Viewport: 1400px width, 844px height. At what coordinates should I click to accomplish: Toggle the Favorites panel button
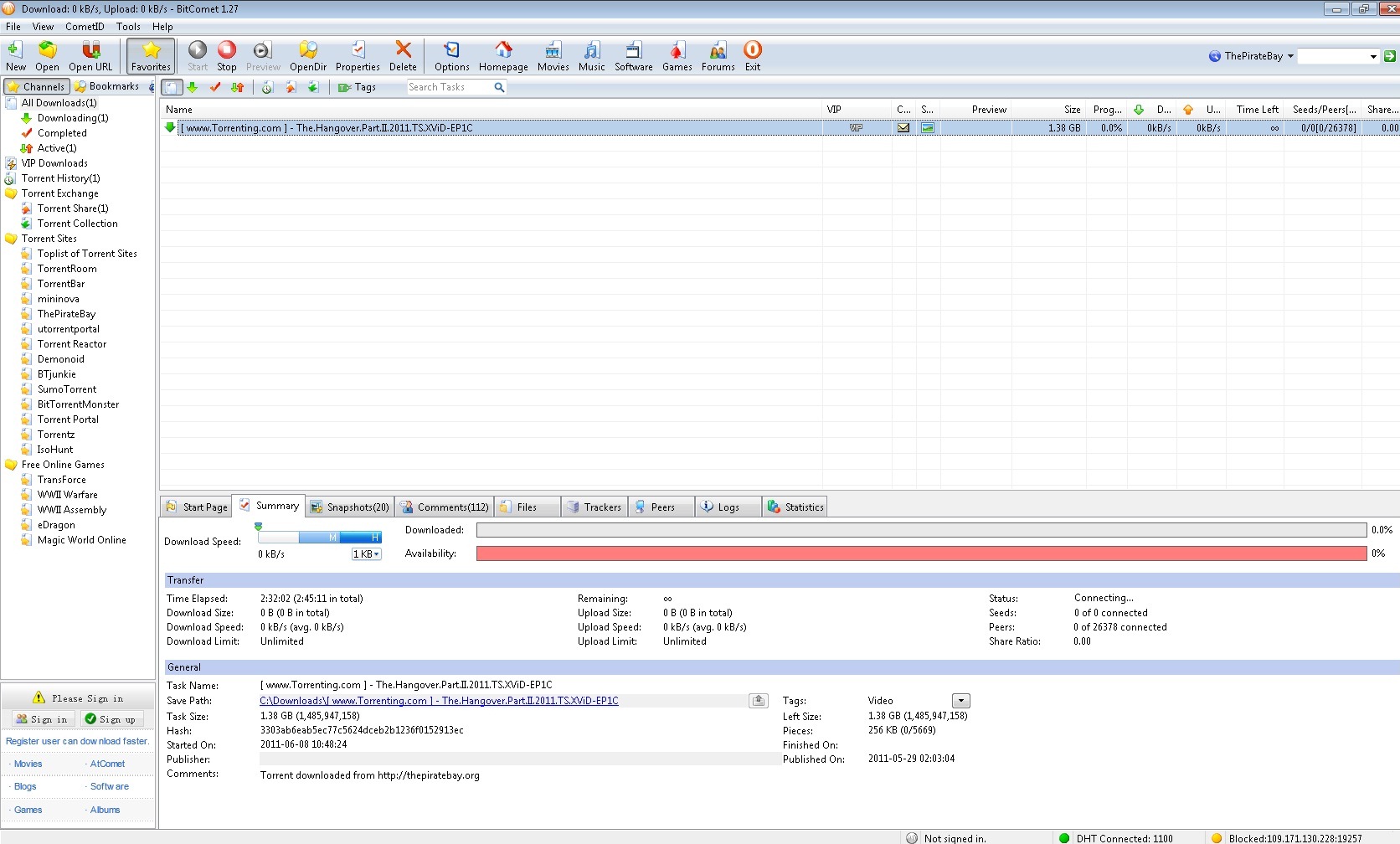tap(151, 56)
